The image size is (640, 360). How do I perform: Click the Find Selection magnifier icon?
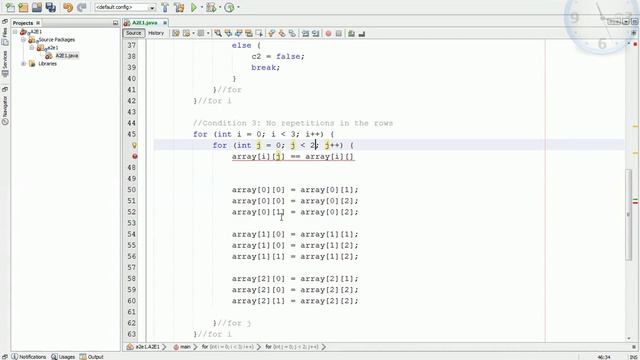coord(218,33)
